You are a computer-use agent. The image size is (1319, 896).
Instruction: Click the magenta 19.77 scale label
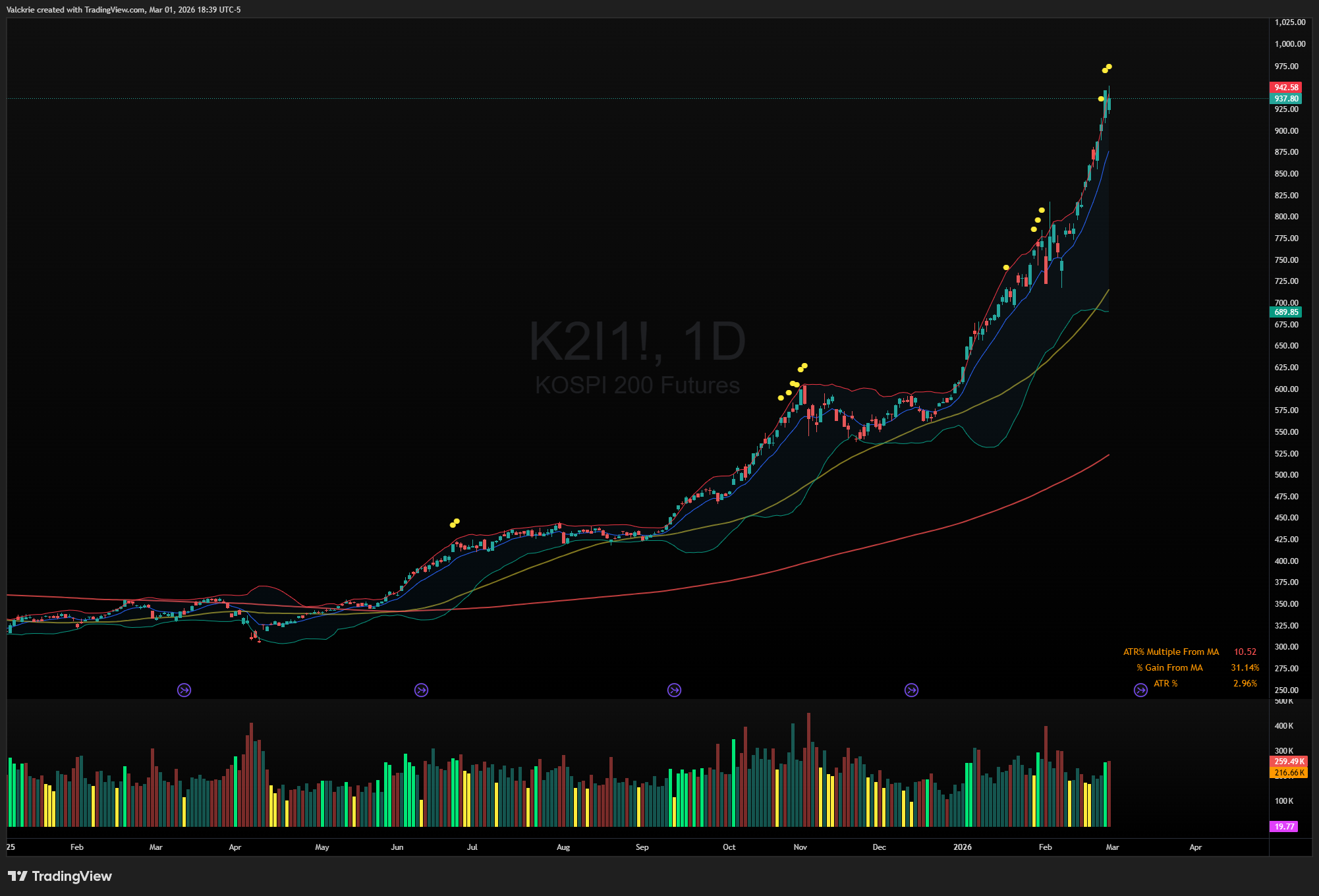(1284, 826)
